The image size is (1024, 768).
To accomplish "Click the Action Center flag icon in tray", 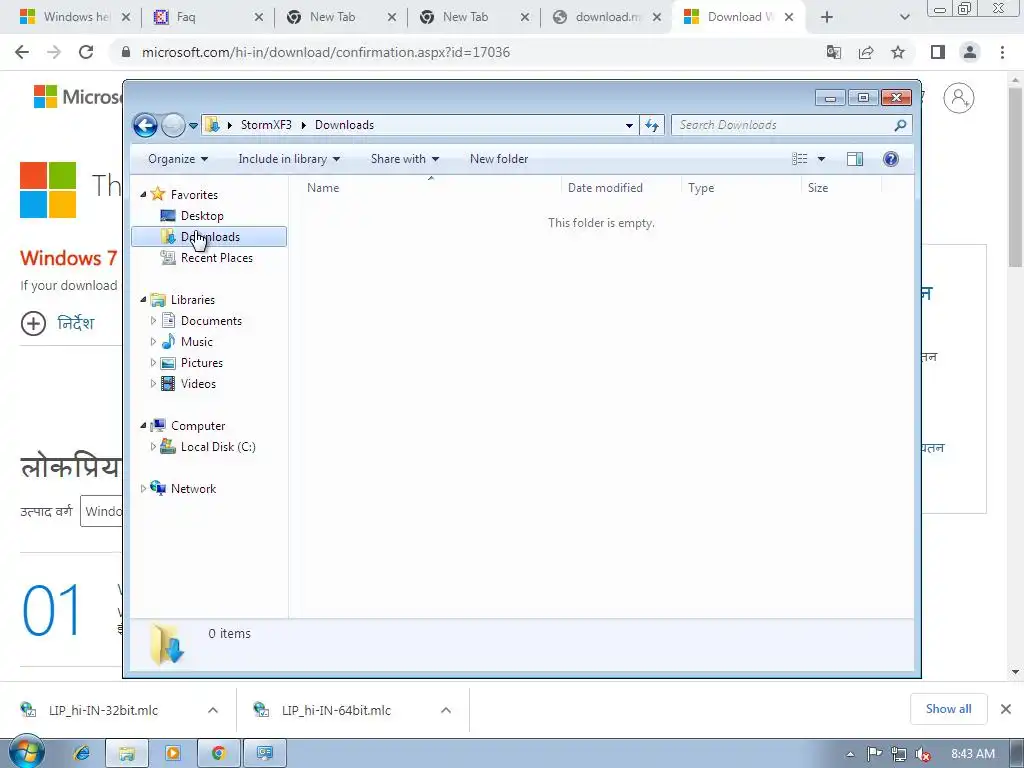I will tap(874, 754).
